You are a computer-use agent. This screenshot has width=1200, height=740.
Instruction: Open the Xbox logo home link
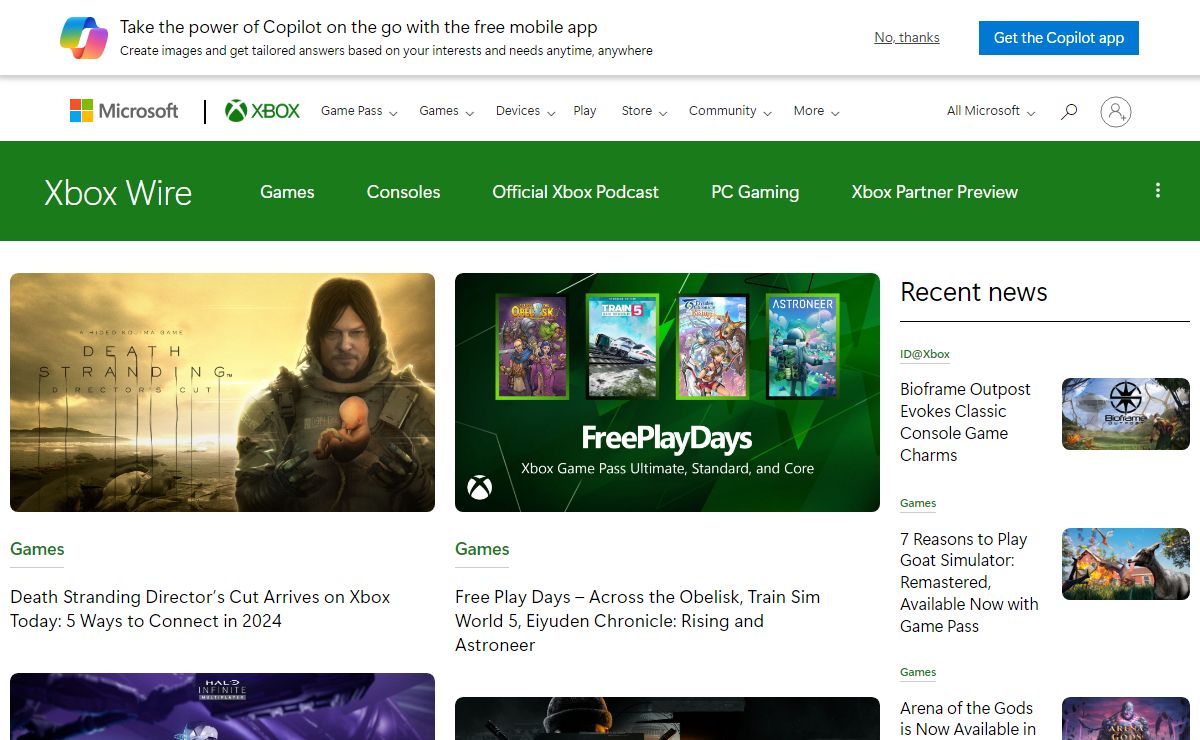262,111
